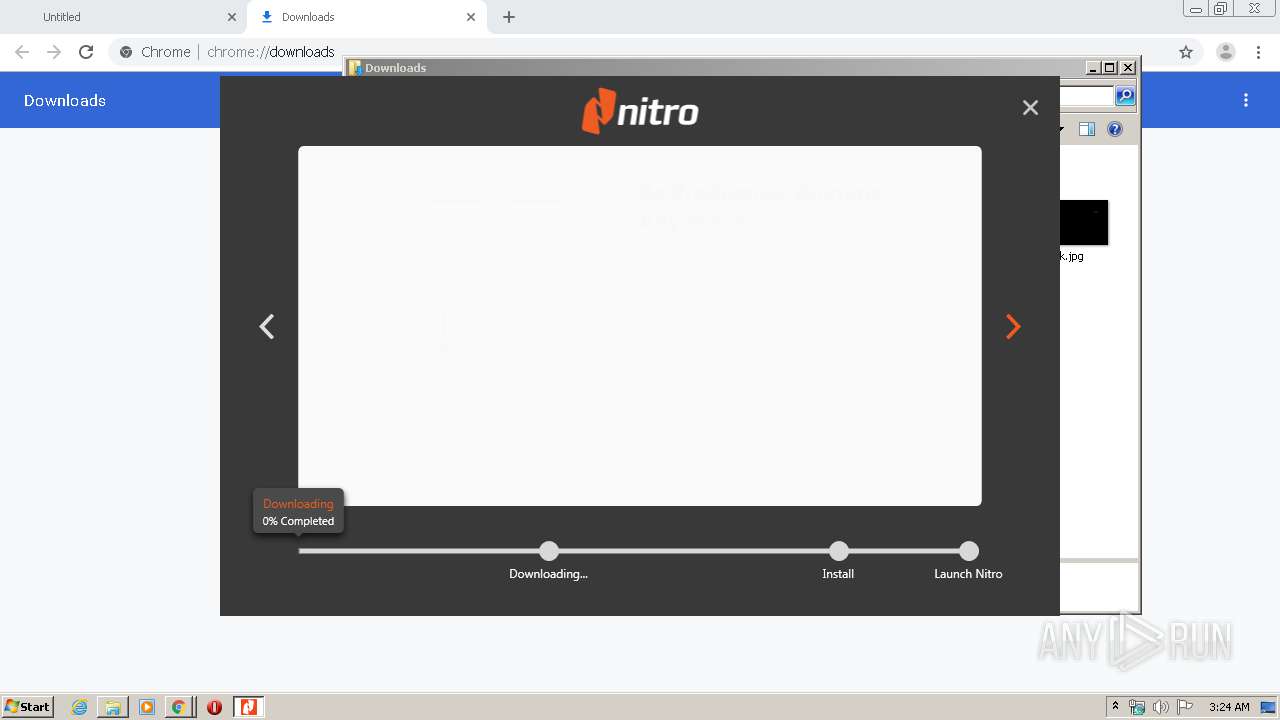Viewport: 1280px width, 720px height.
Task: Open Explorer help icon
Action: (x=1115, y=129)
